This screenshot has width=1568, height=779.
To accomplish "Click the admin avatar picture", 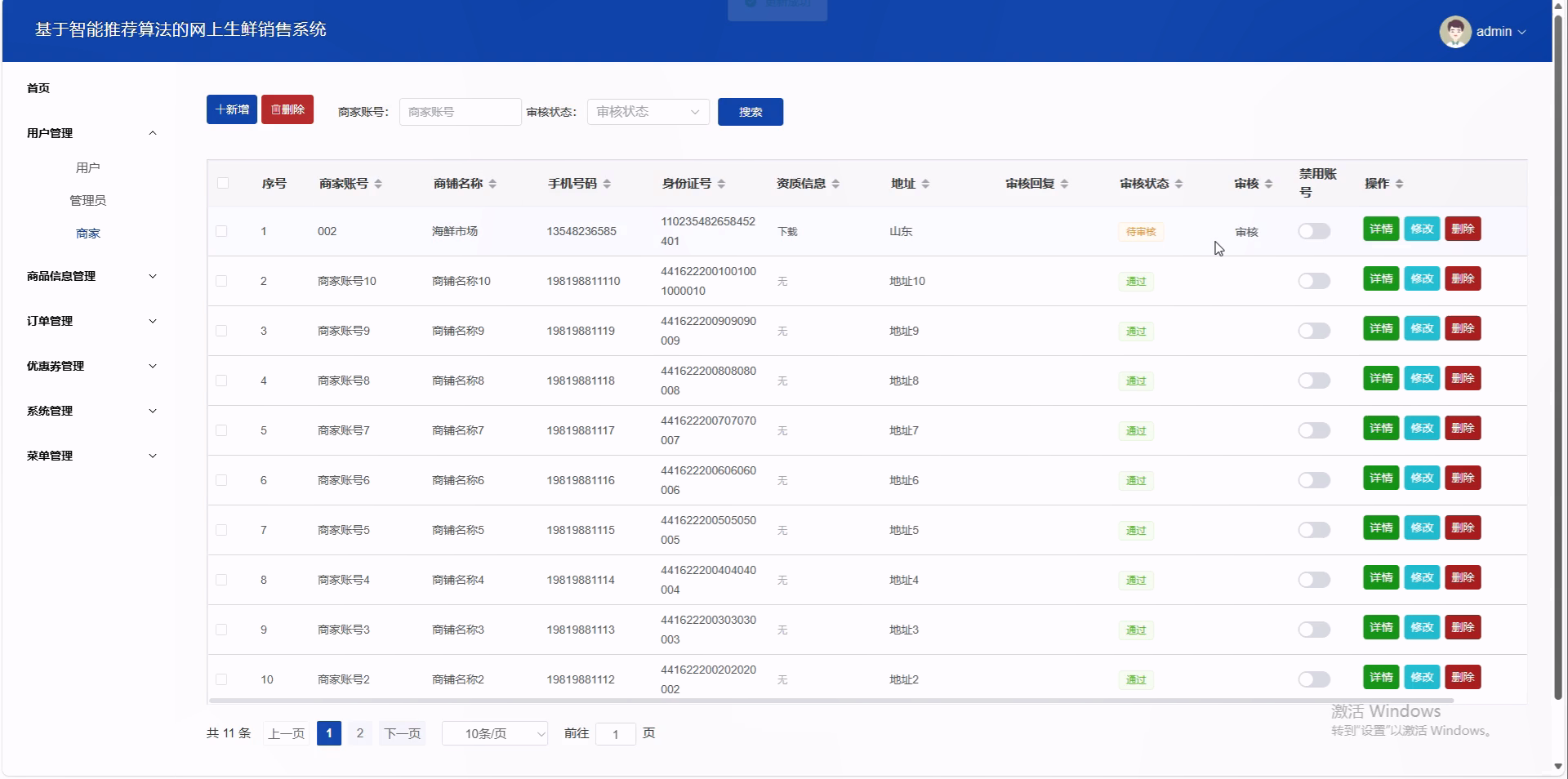I will click(1455, 32).
